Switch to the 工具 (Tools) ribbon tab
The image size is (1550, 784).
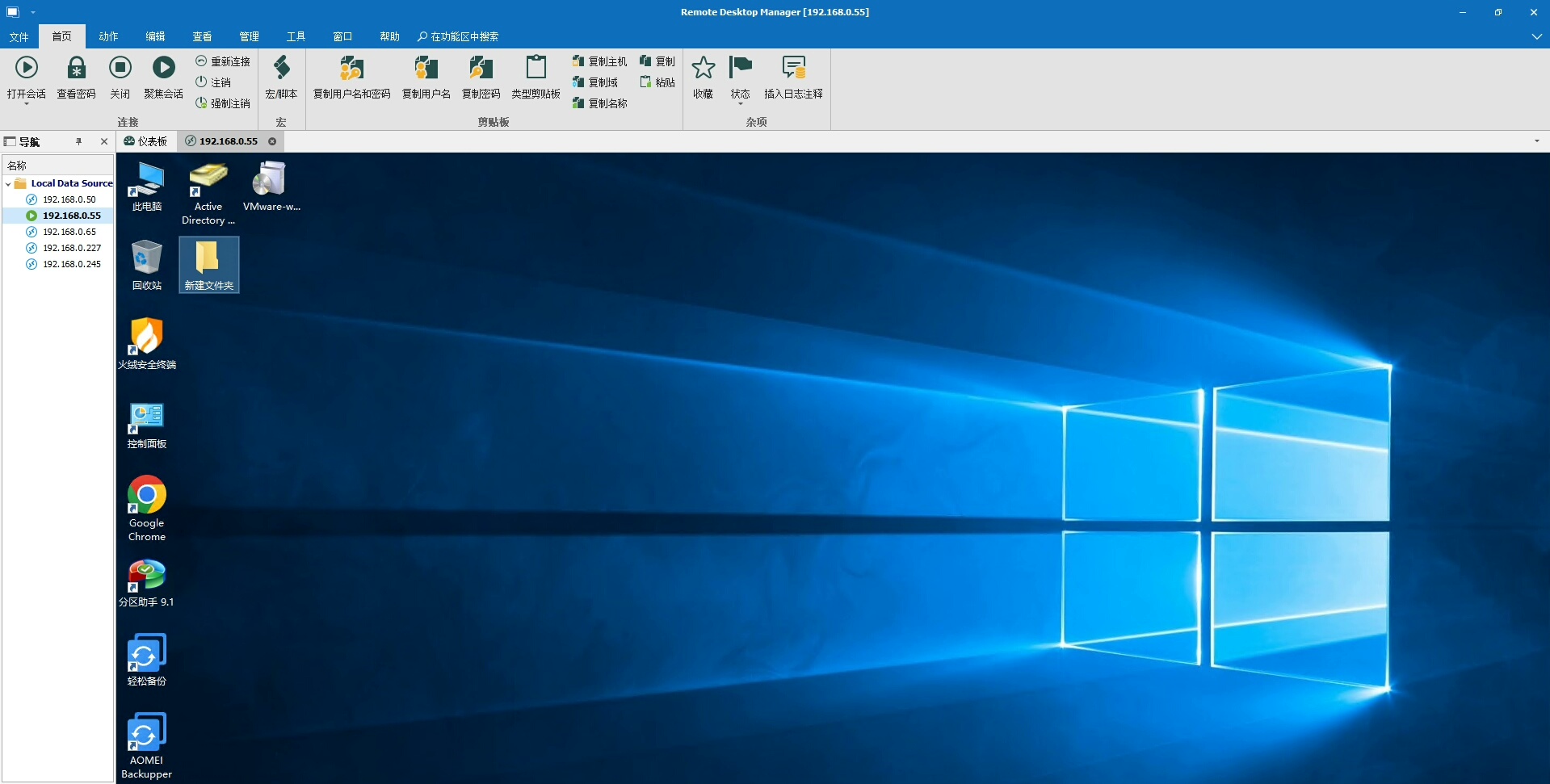[x=296, y=36]
